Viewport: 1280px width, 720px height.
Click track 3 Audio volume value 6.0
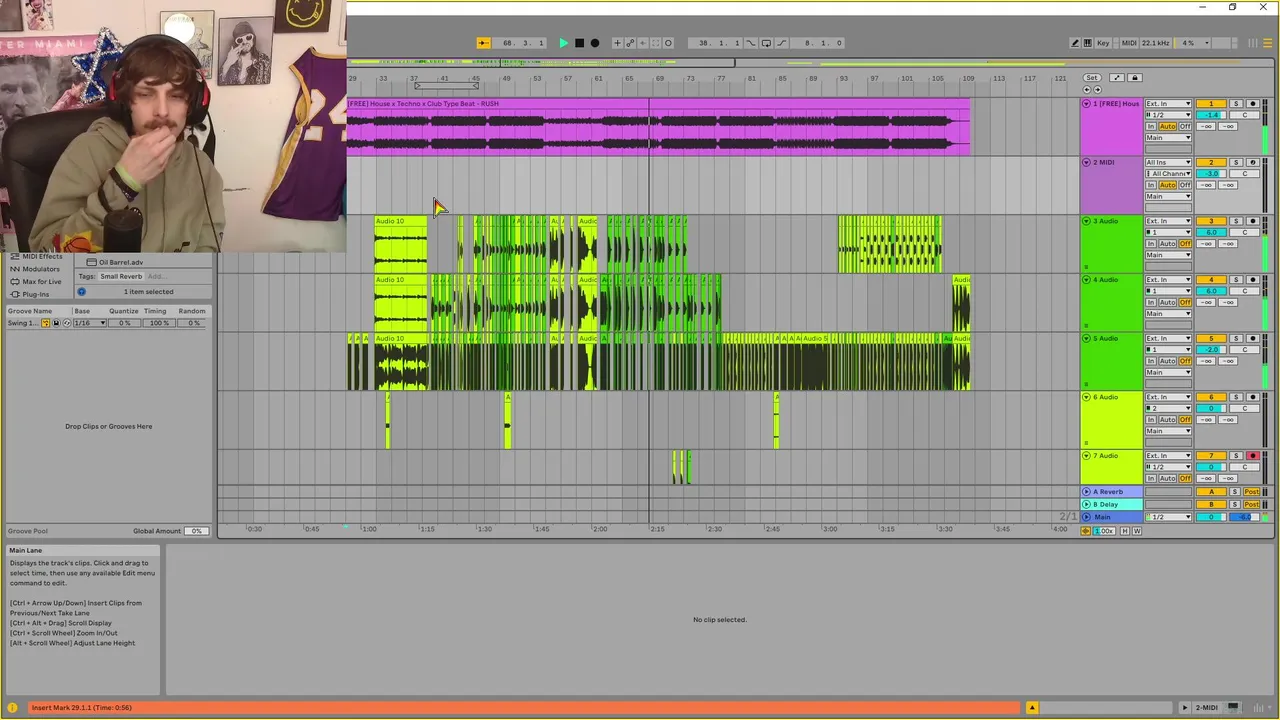(x=1211, y=232)
